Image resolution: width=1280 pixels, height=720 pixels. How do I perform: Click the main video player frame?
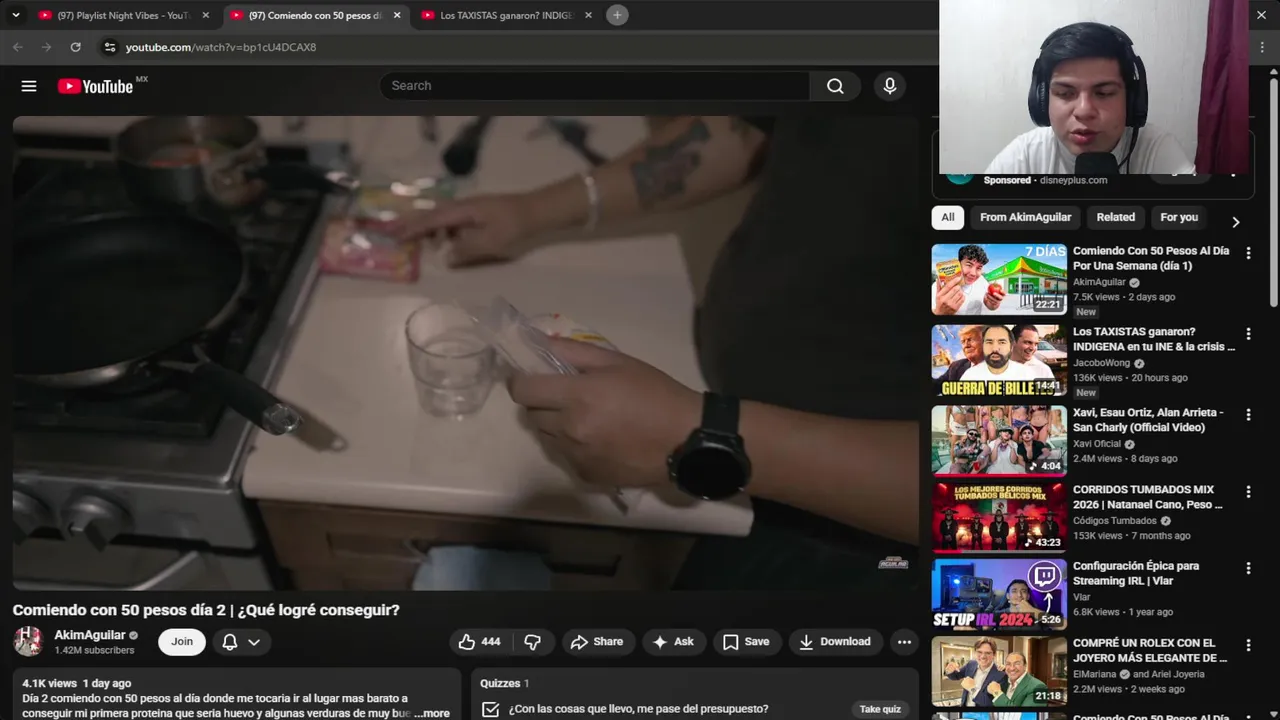465,353
